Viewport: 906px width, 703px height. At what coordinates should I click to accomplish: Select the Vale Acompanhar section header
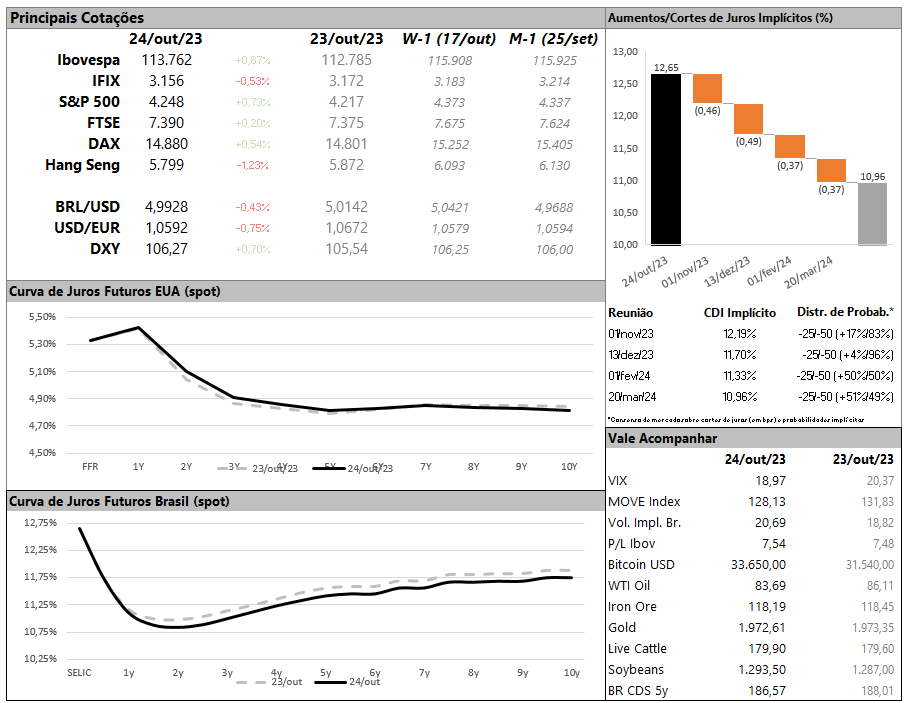tap(660, 438)
